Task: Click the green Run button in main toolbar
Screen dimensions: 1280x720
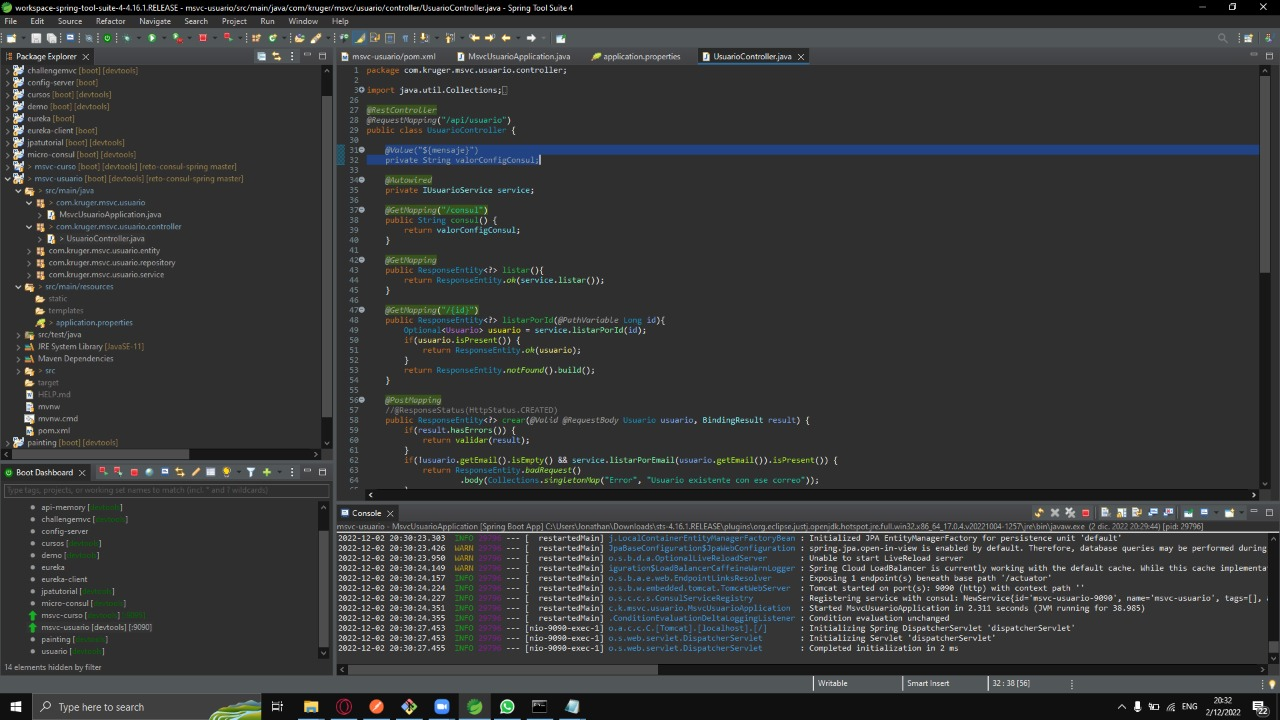Action: [152, 38]
